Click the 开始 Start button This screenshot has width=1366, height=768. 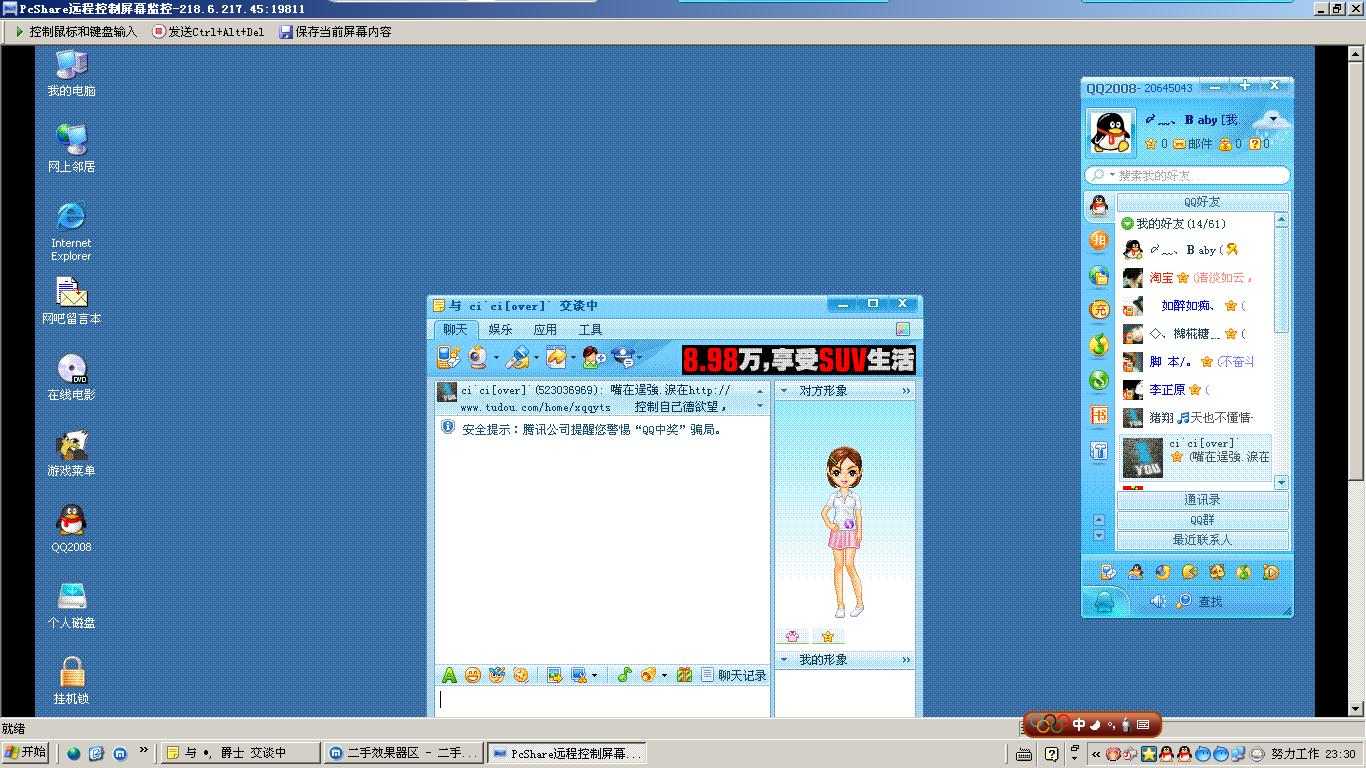click(x=26, y=752)
